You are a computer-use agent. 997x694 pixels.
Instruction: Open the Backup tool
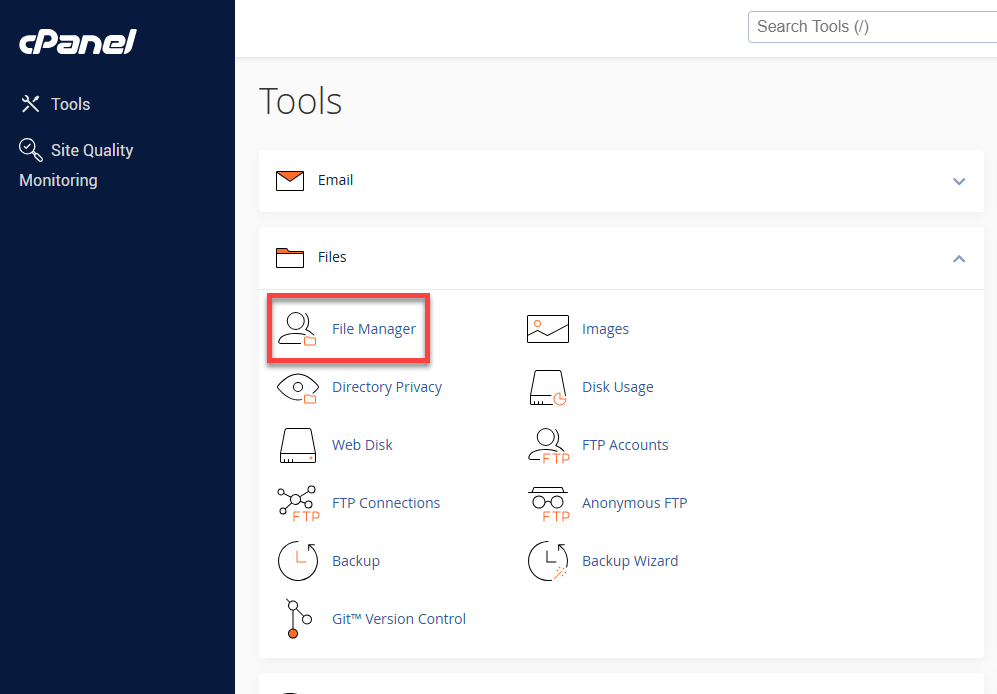point(355,560)
